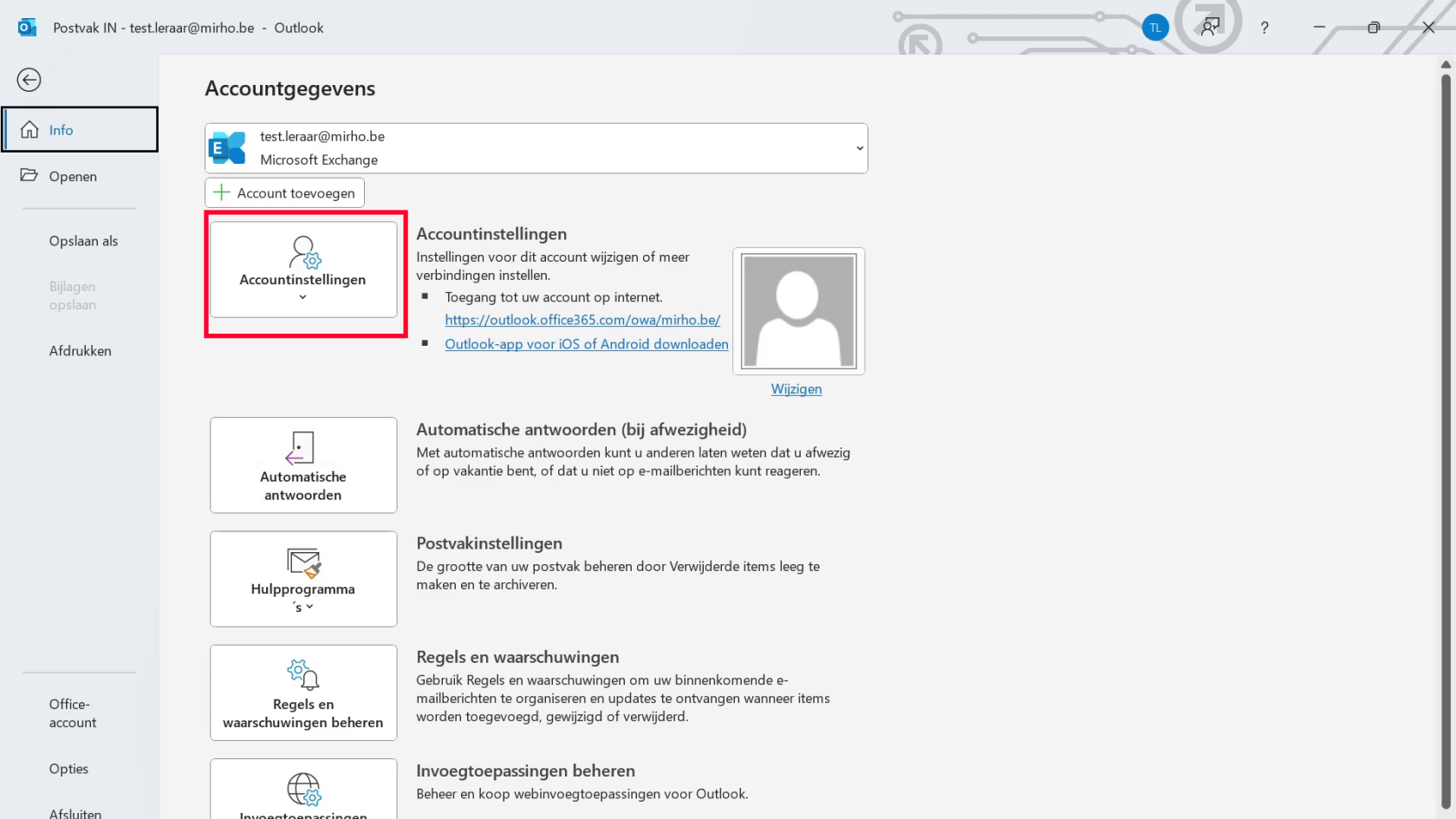Expand the Hulpprogramma's dropdown button
The width and height of the screenshot is (1456, 819).
click(x=303, y=579)
